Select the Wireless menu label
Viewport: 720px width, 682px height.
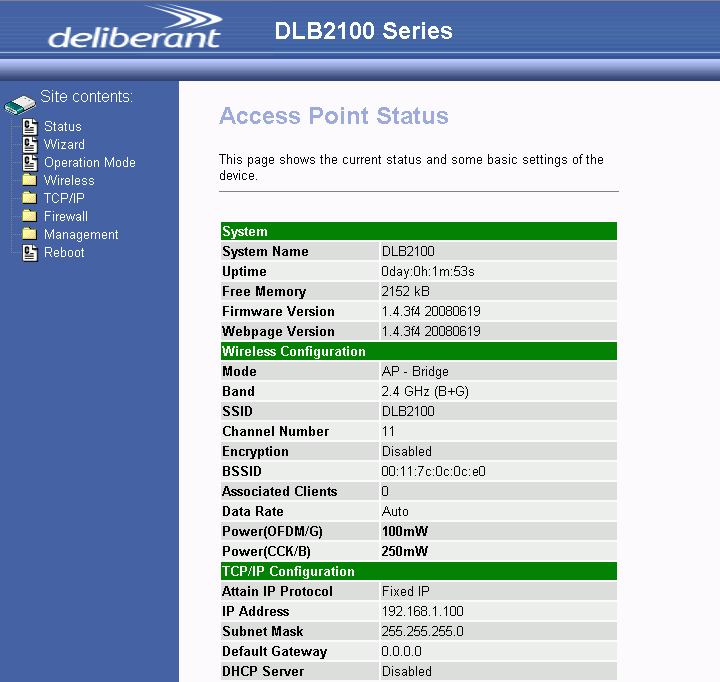tap(69, 181)
